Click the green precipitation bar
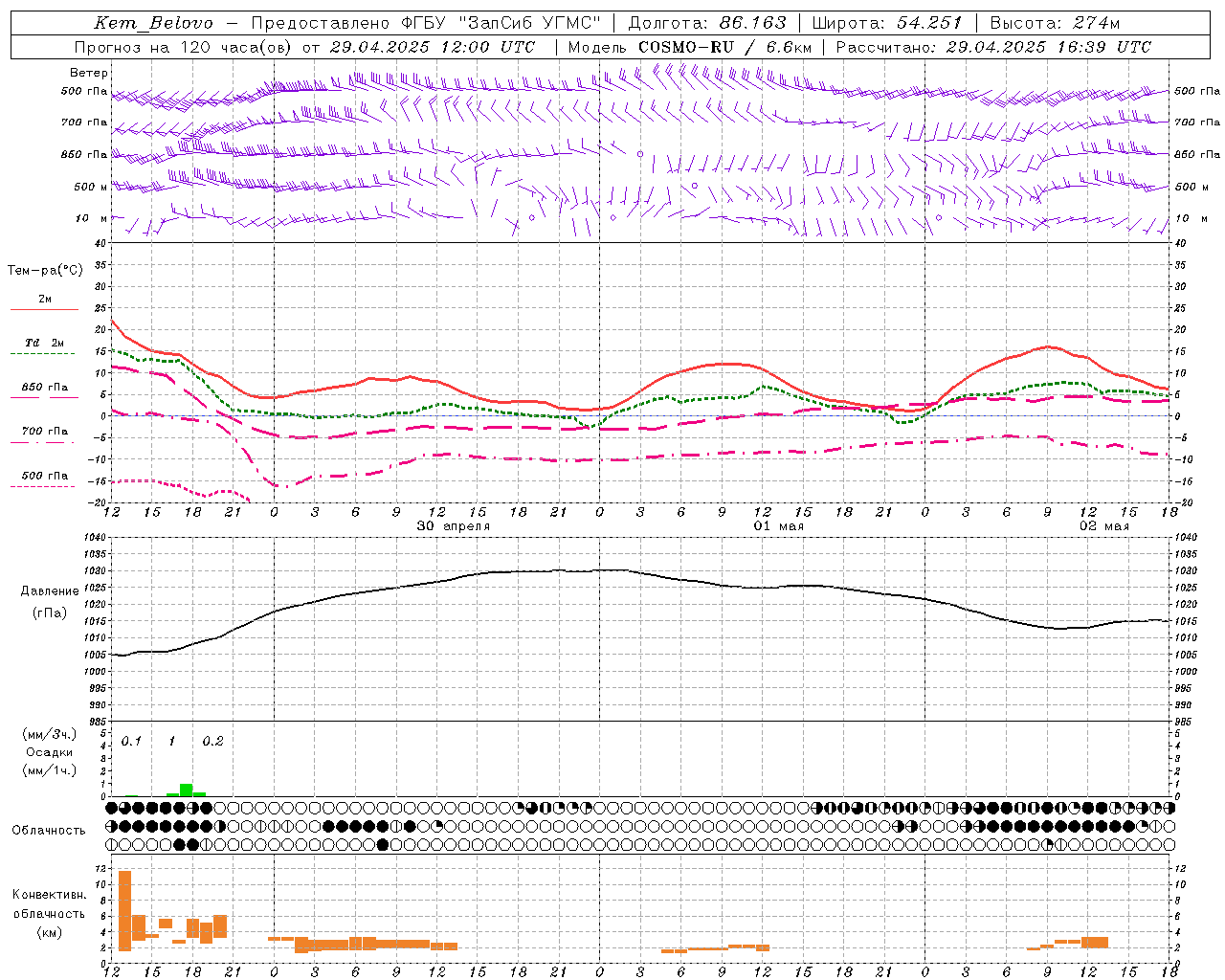1225x980 pixels. point(187,791)
